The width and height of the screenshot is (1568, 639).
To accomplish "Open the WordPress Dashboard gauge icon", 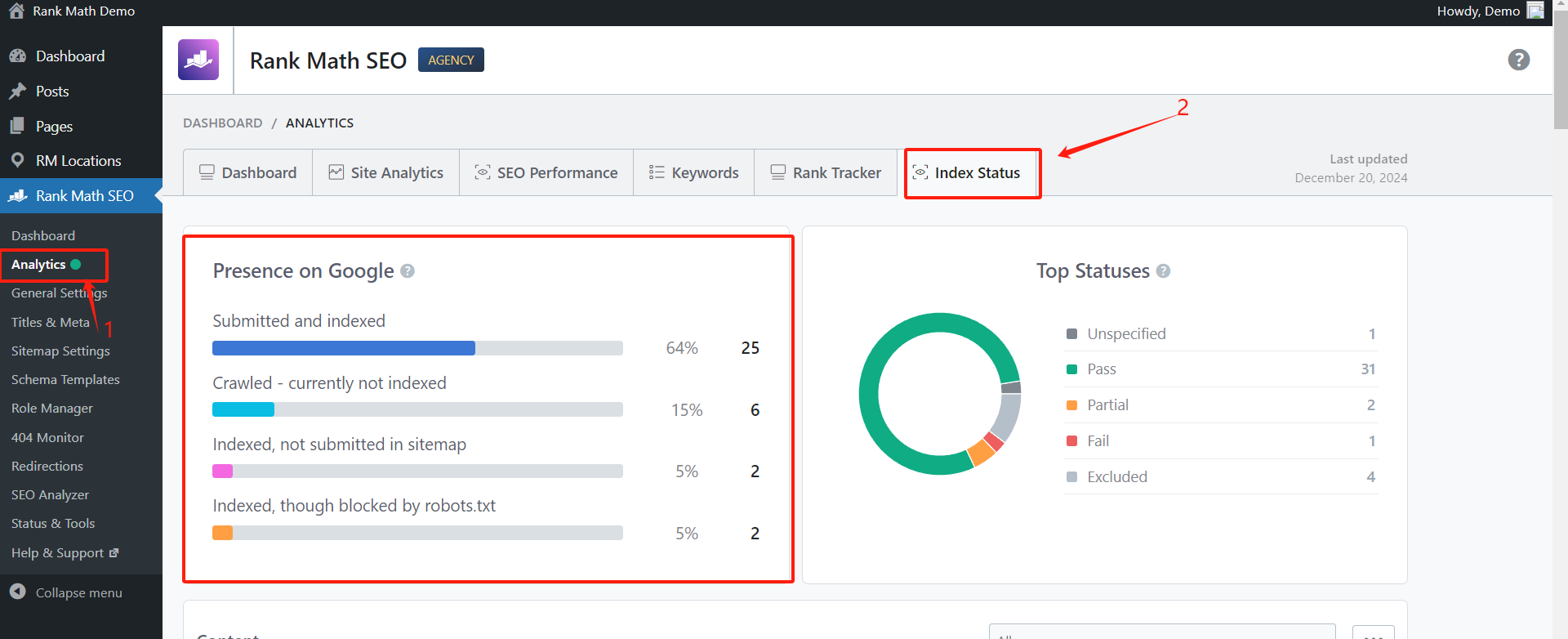I will tap(17, 56).
